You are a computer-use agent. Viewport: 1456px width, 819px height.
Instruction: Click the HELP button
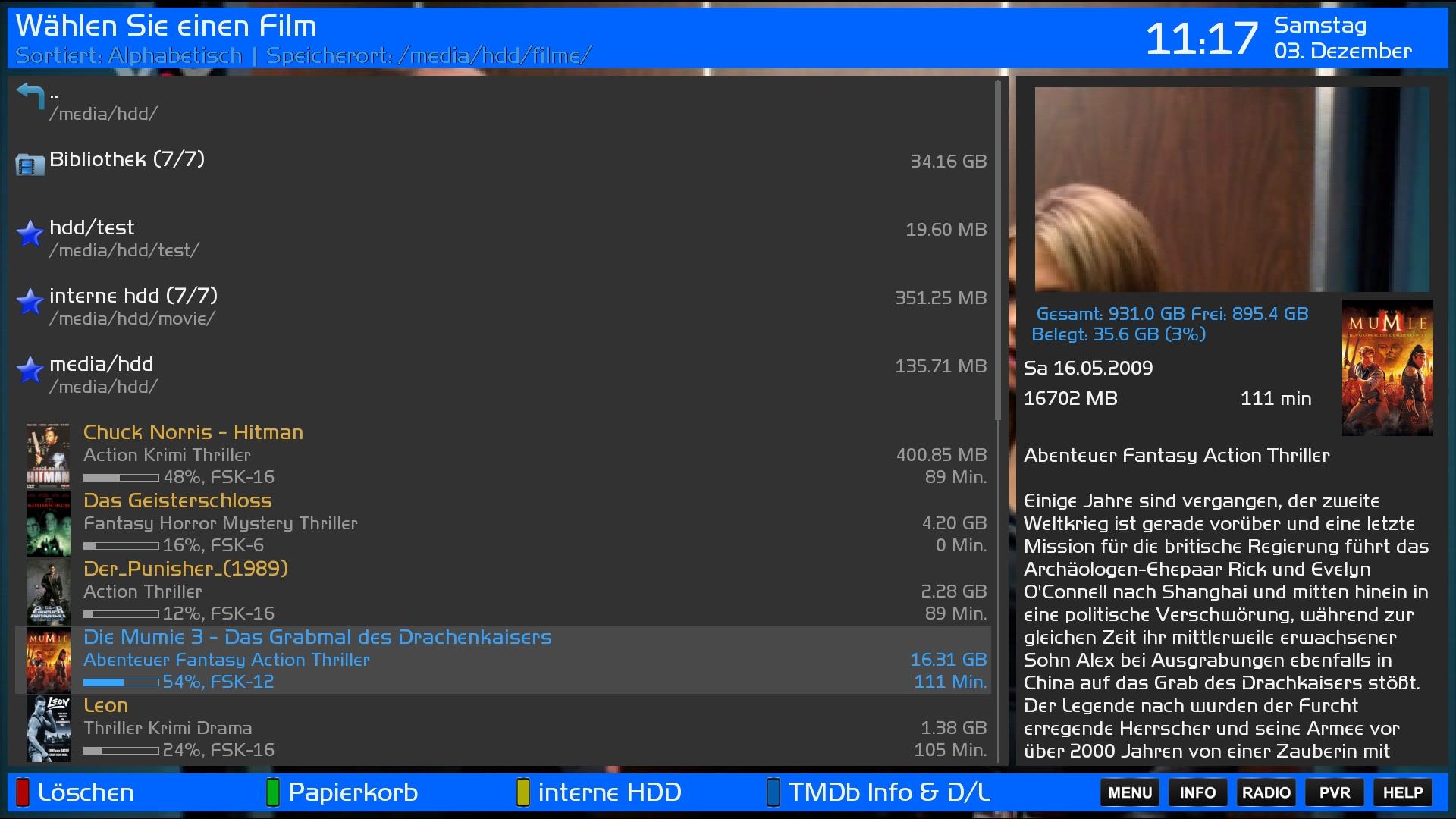1402,792
